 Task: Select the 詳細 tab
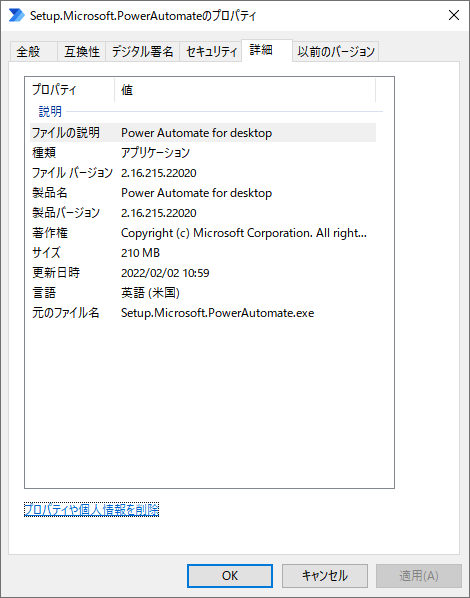tap(267, 50)
